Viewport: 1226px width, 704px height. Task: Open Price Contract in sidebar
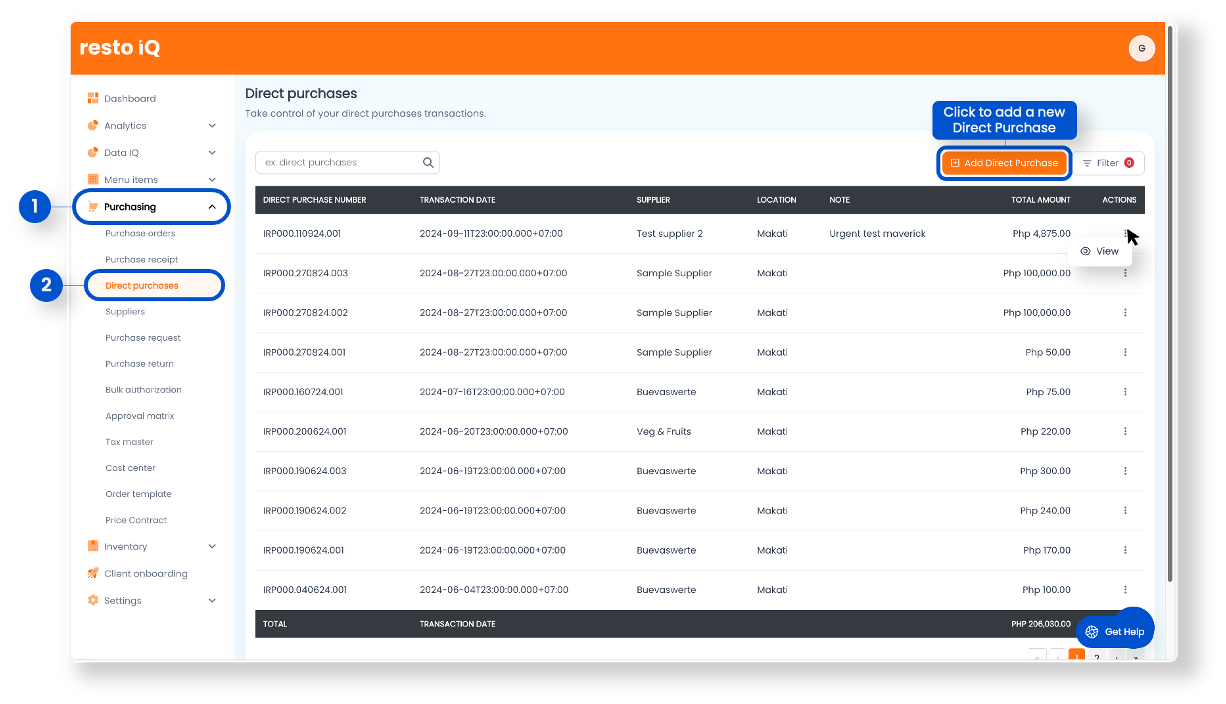pyautogui.click(x=136, y=520)
